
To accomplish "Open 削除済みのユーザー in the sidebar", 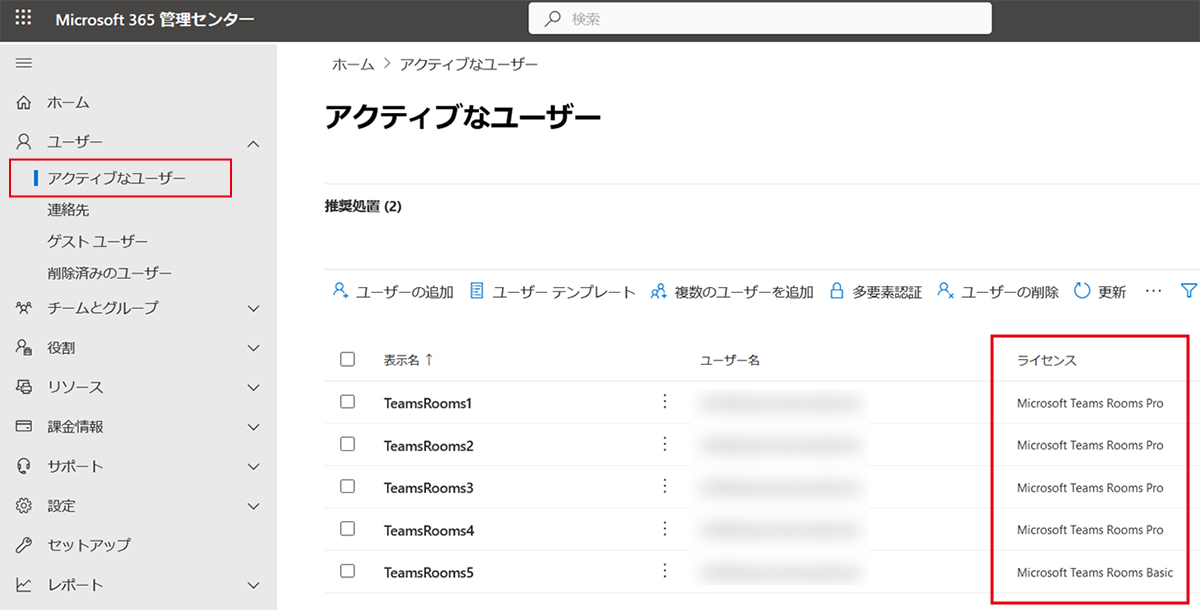I will 109,273.
